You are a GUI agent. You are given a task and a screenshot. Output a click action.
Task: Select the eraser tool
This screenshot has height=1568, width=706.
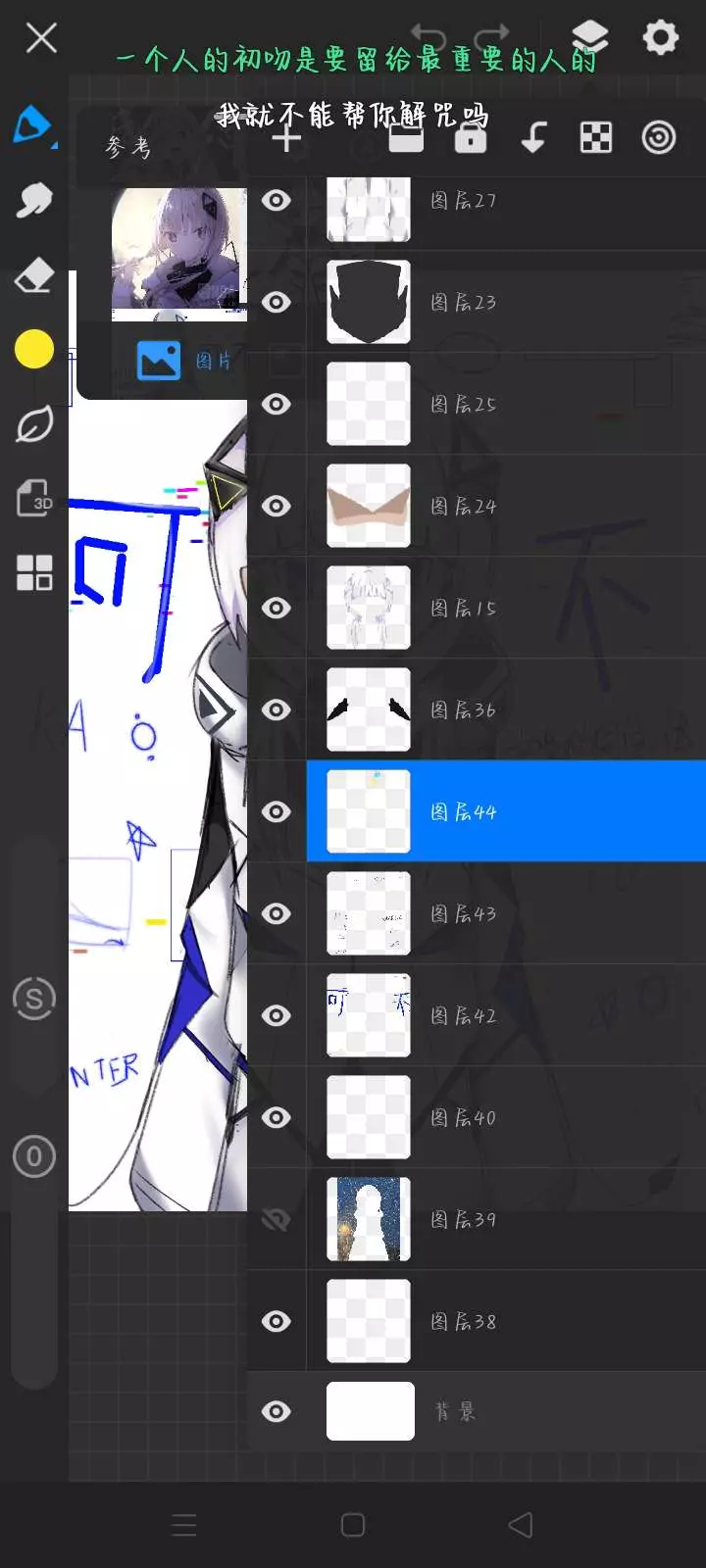pyautogui.click(x=34, y=275)
